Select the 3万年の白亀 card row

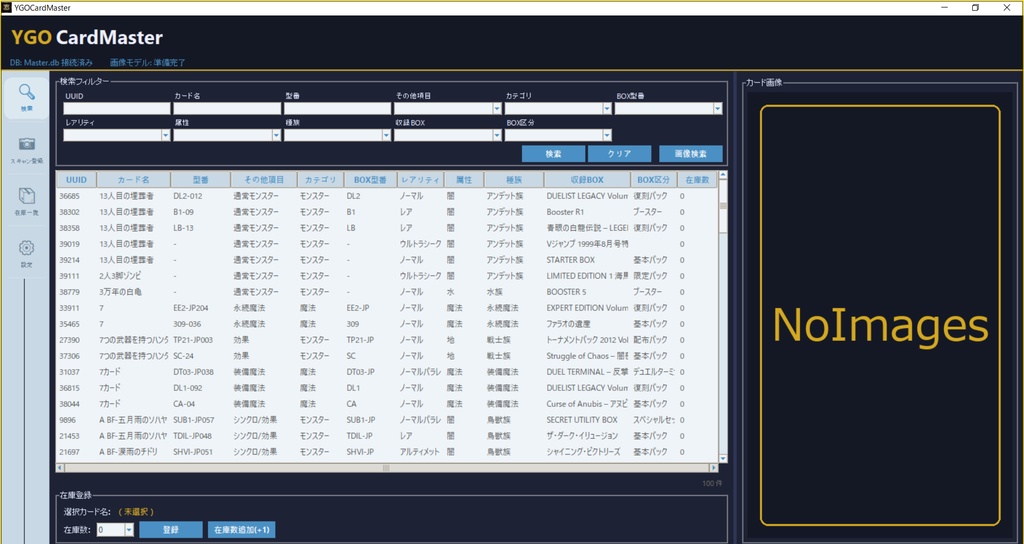(387, 292)
